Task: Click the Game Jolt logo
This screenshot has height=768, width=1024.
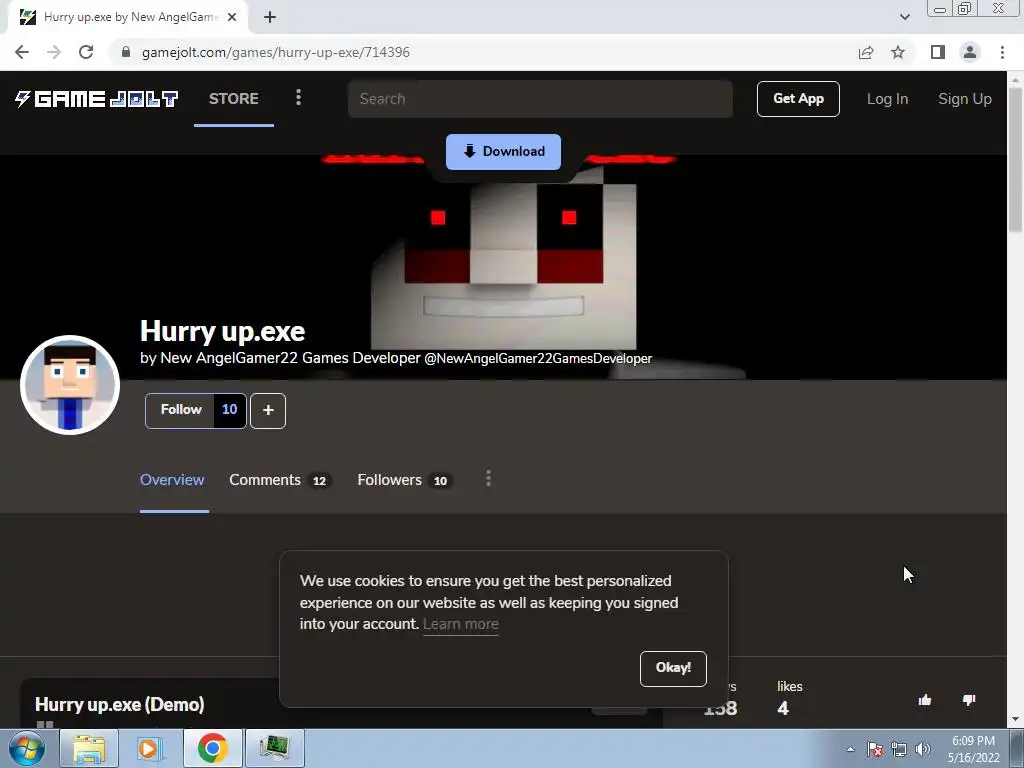Action: [97, 99]
